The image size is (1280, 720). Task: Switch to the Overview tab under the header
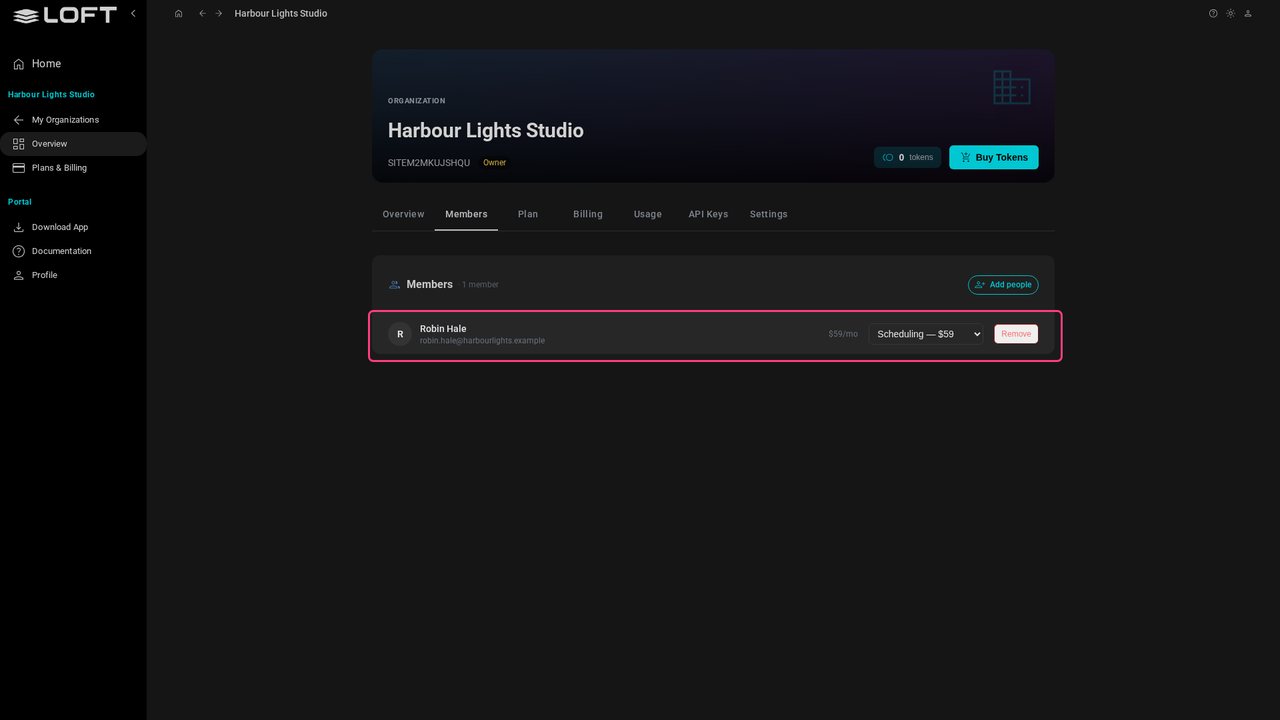coord(403,214)
